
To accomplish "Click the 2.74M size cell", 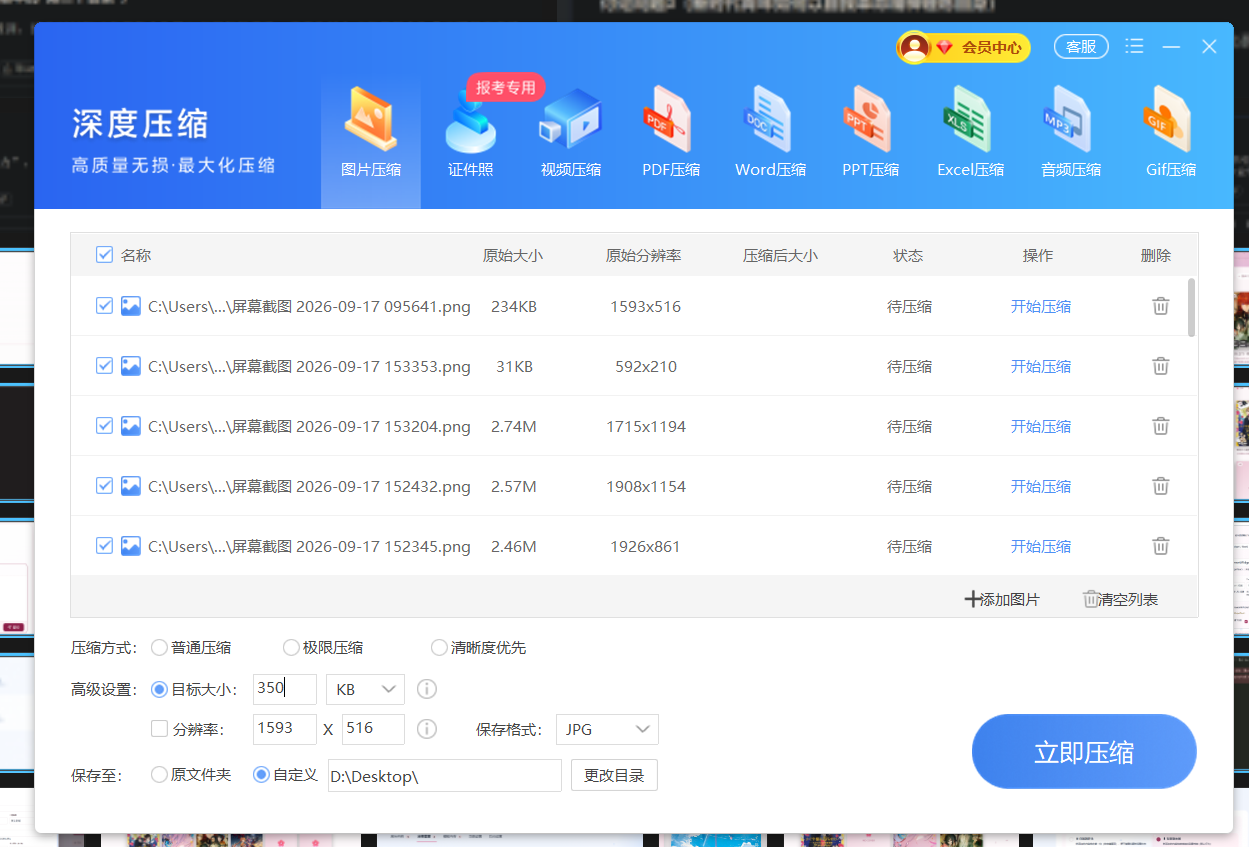I will point(514,426).
